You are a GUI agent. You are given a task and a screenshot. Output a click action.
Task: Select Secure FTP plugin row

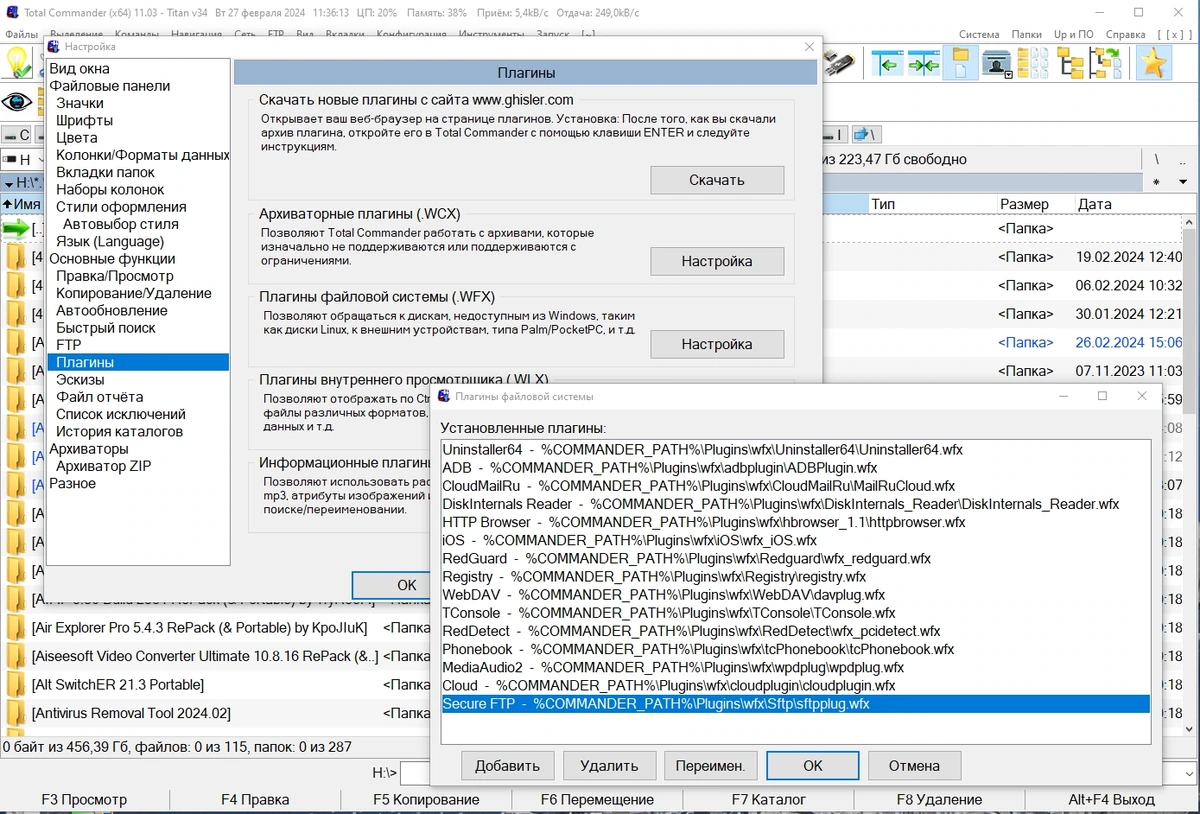[796, 704]
